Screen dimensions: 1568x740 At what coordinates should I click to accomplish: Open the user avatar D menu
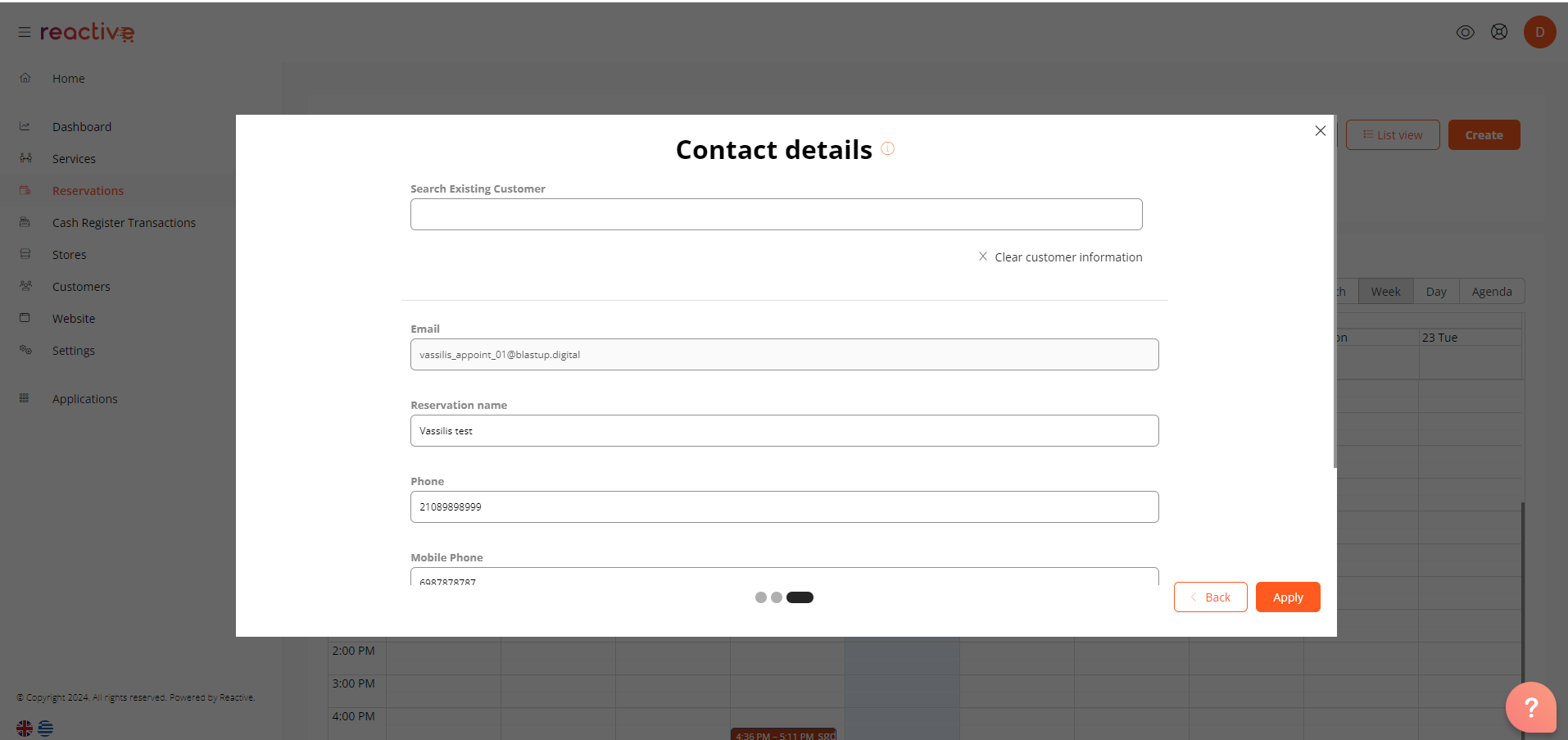(1539, 32)
